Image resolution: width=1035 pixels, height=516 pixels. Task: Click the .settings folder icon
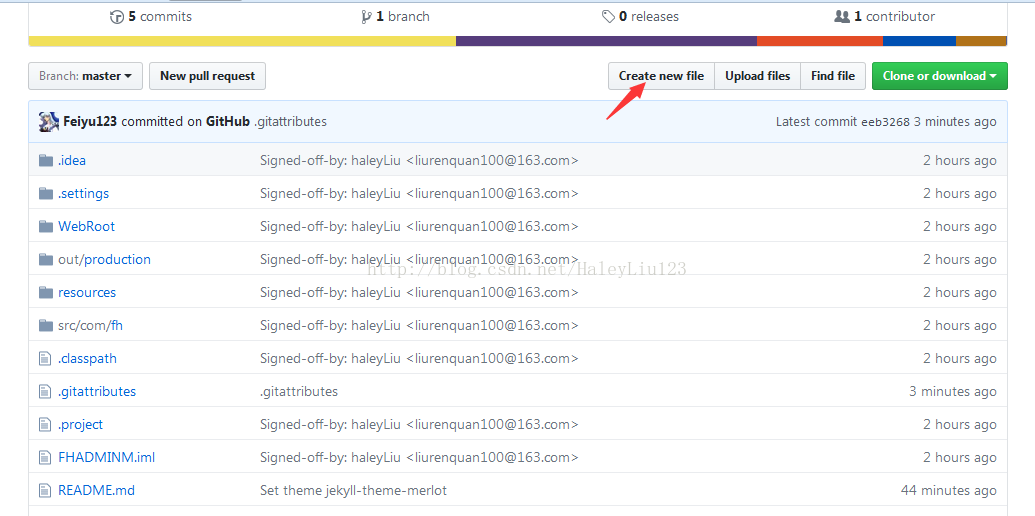click(x=46, y=193)
